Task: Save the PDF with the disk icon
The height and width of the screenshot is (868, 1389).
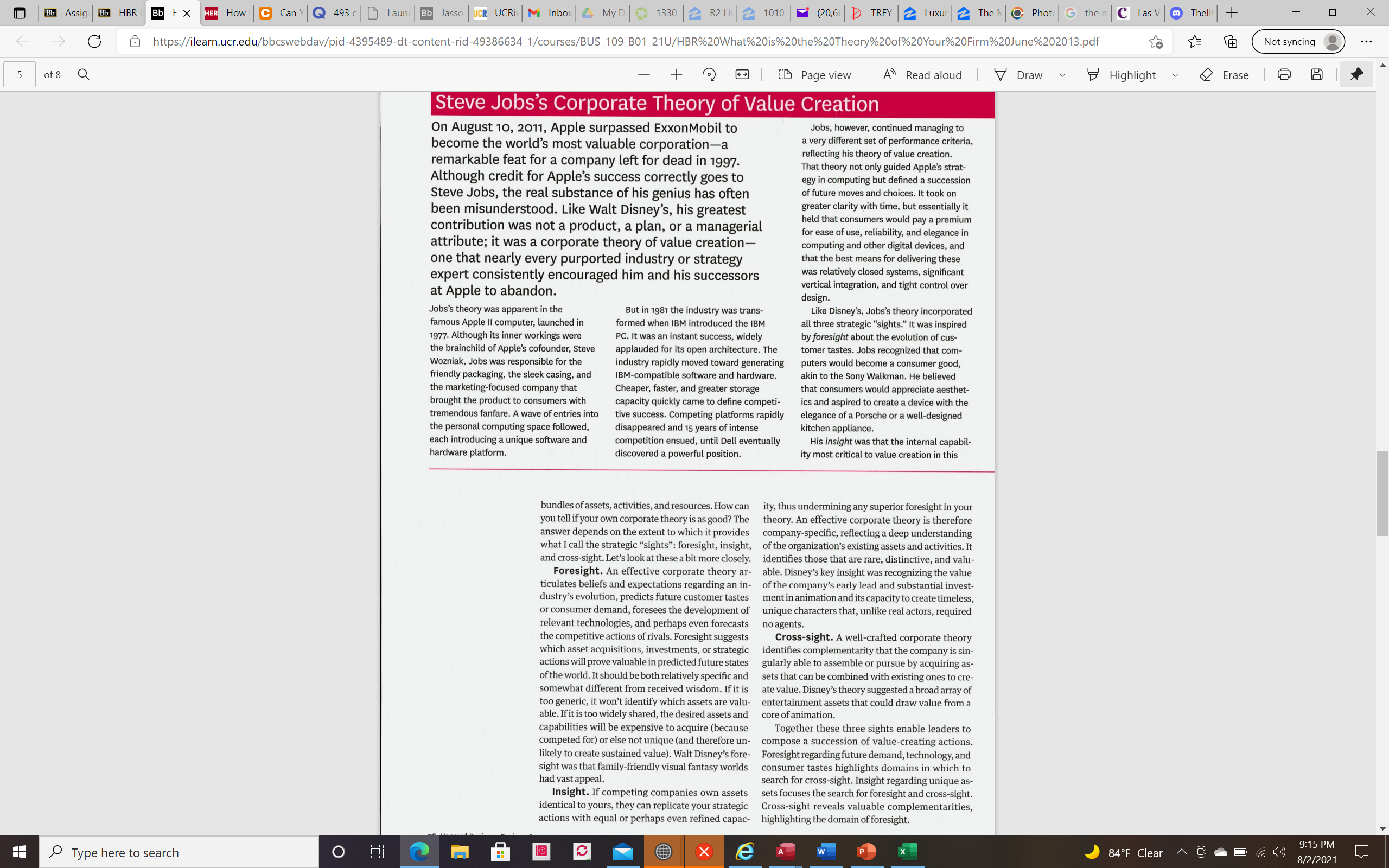Action: coord(1317,75)
